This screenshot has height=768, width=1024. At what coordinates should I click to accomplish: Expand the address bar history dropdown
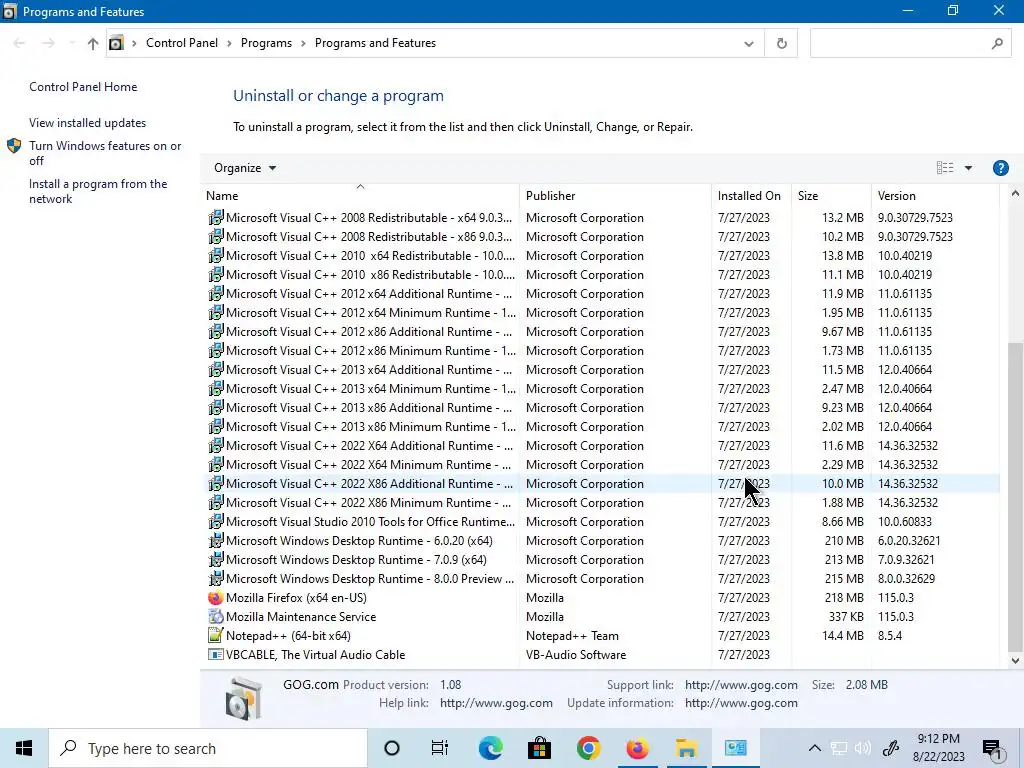click(x=748, y=44)
